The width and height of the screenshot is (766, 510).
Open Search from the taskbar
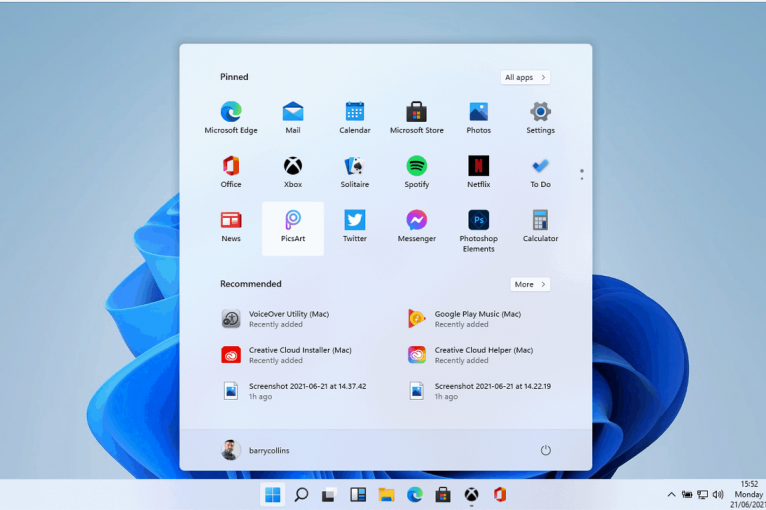pyautogui.click(x=301, y=495)
